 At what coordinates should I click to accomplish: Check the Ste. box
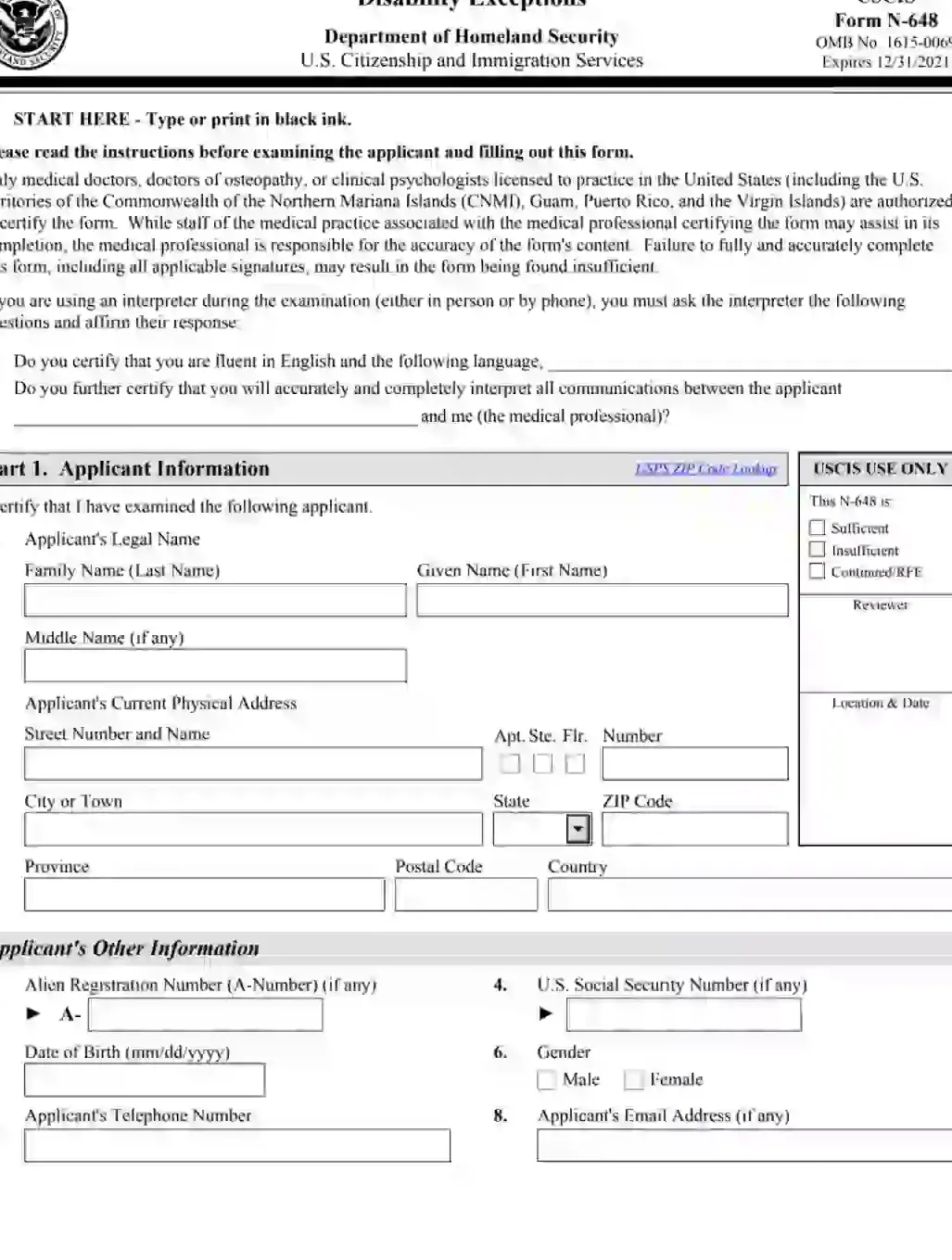(x=543, y=764)
